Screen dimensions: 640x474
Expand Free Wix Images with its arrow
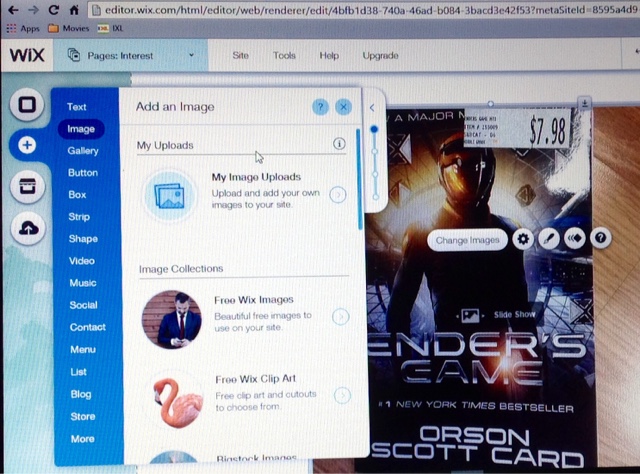(340, 316)
